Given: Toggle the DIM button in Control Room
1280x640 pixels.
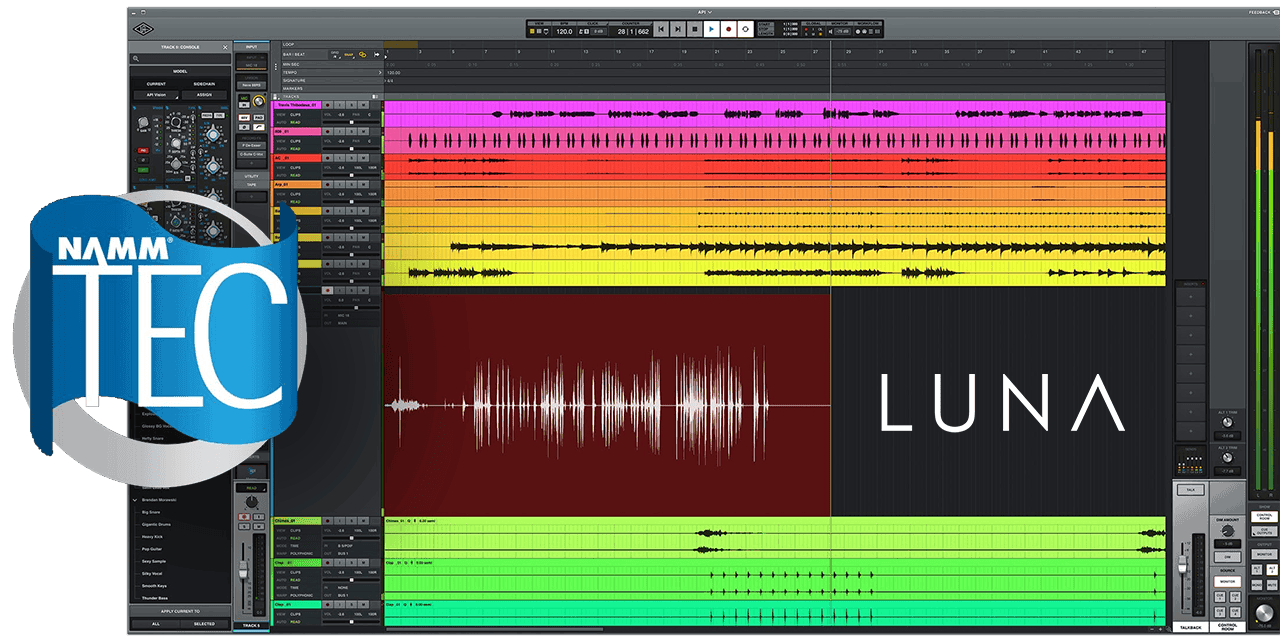Looking at the screenshot, I should [x=1229, y=557].
